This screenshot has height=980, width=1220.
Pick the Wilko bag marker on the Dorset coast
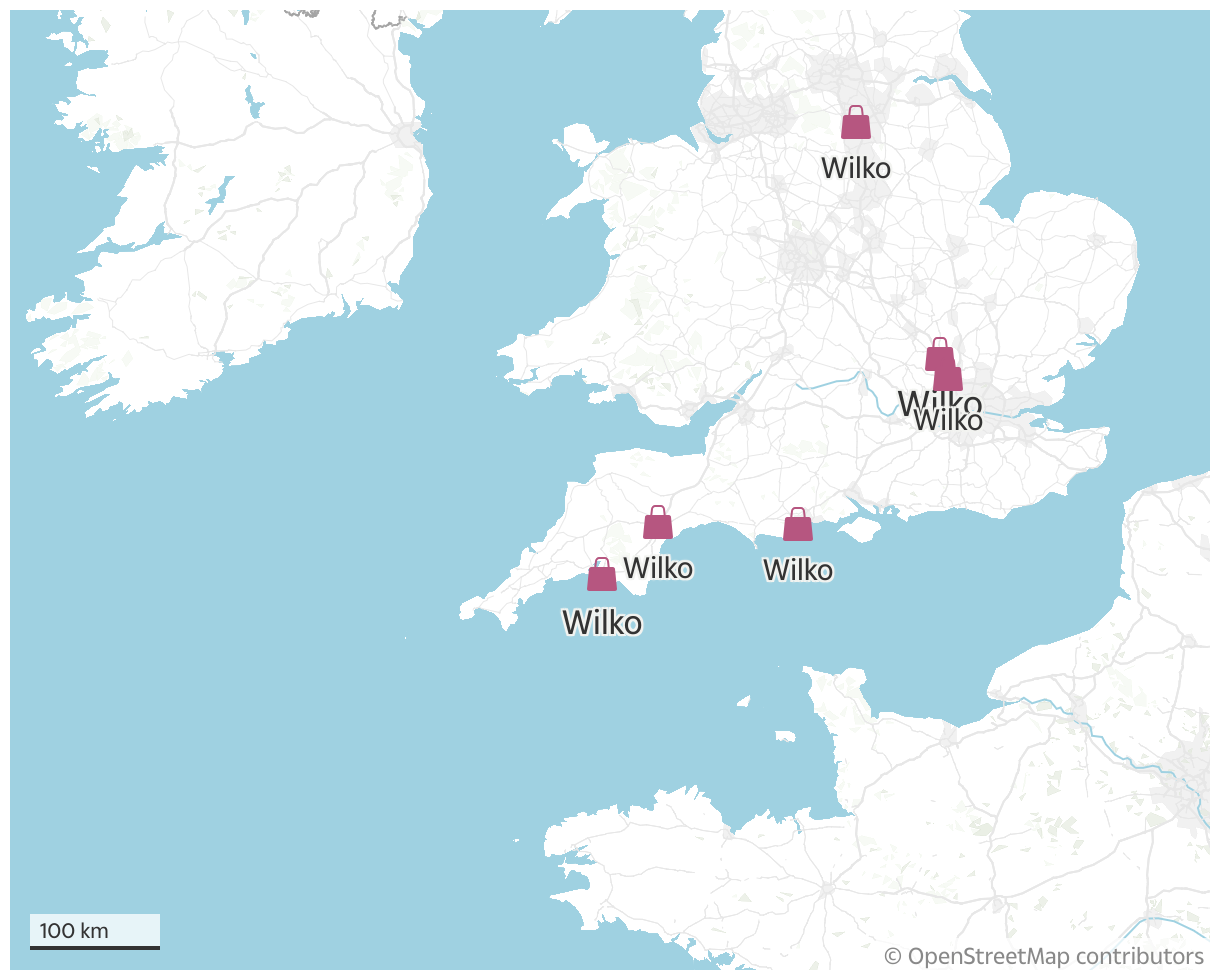[x=798, y=525]
